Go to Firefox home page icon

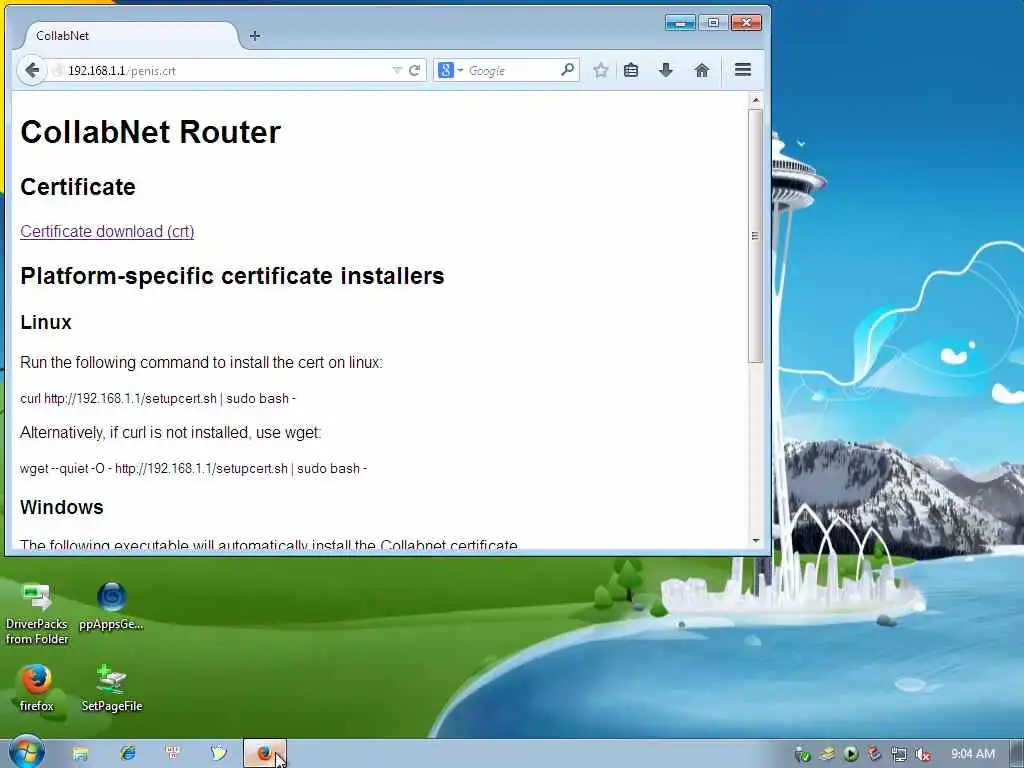701,70
